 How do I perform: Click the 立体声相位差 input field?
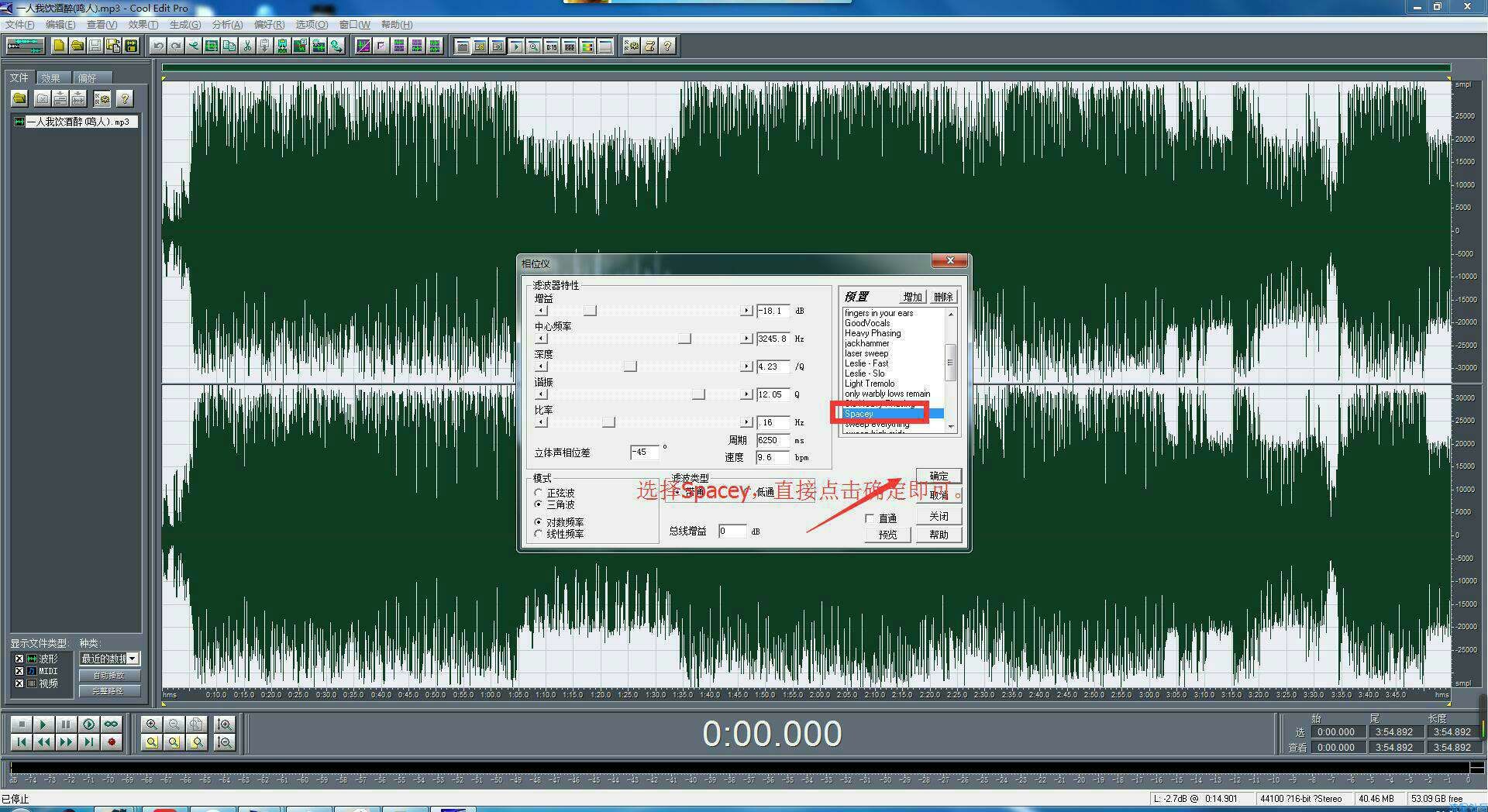pyautogui.click(x=644, y=452)
